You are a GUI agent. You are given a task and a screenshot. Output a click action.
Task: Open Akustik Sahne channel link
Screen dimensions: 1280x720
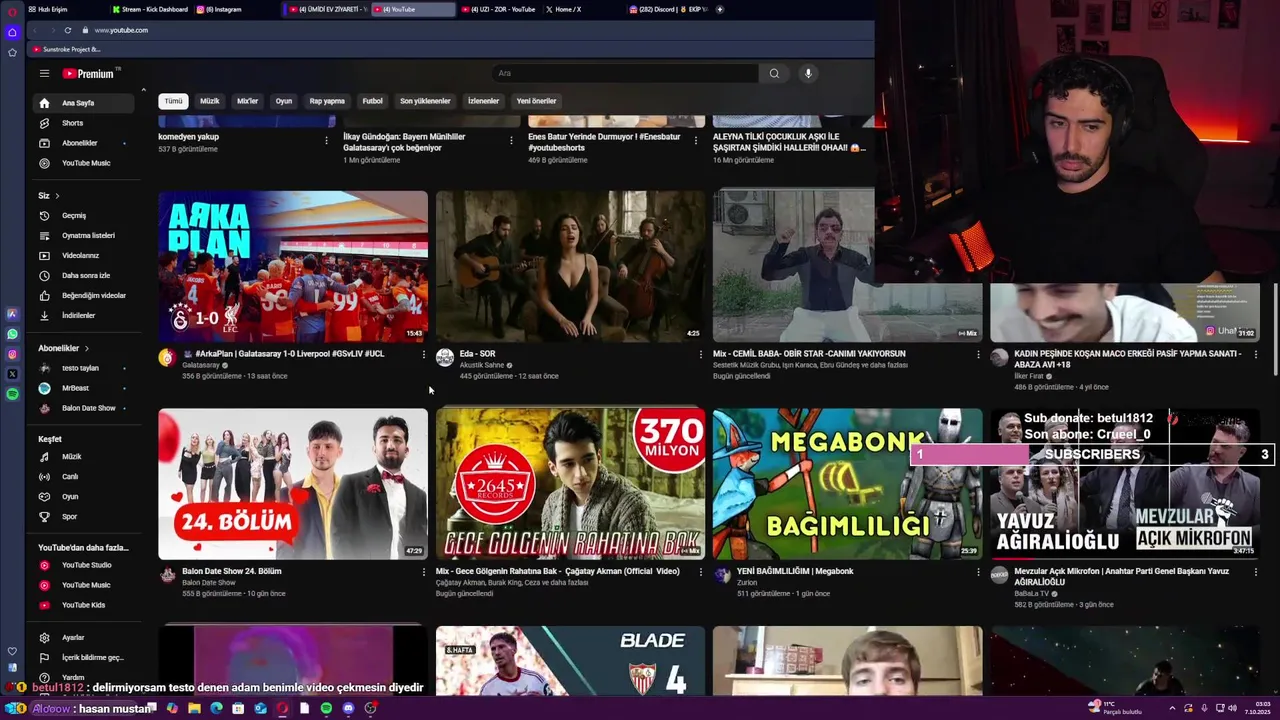[482, 365]
